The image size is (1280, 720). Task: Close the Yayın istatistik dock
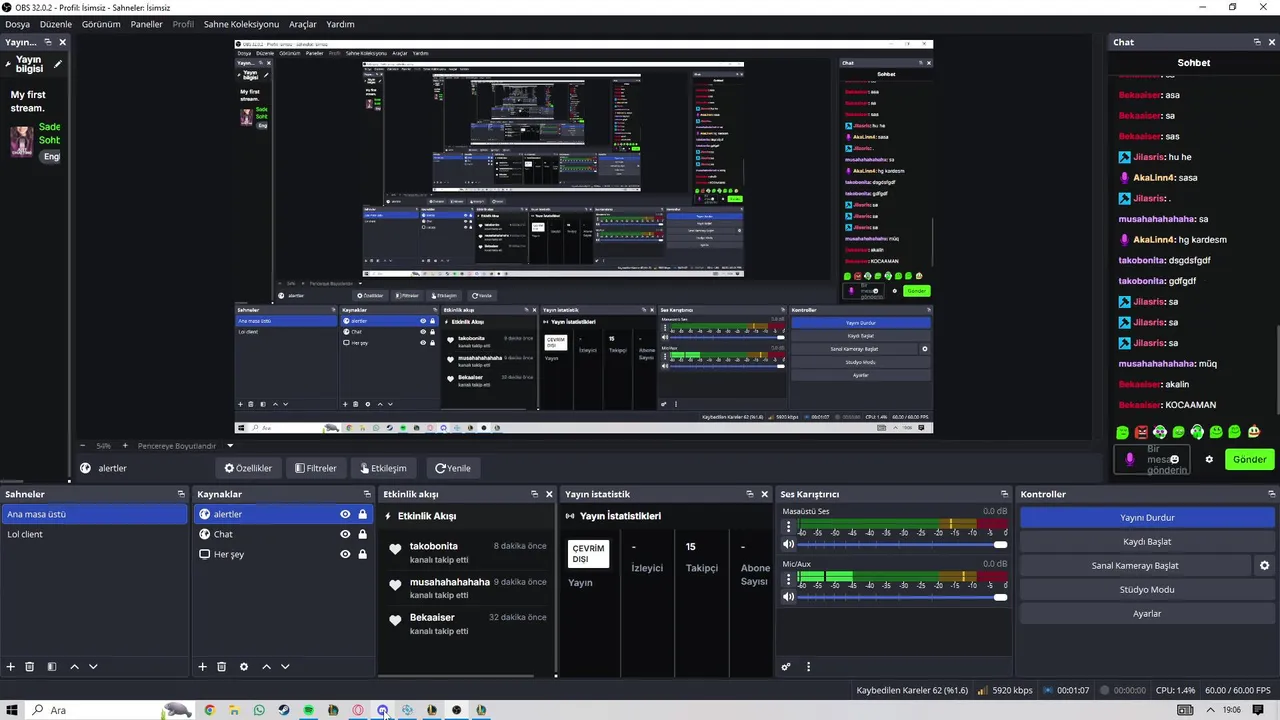click(765, 494)
